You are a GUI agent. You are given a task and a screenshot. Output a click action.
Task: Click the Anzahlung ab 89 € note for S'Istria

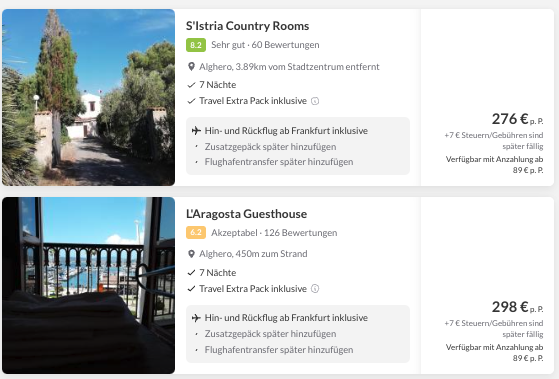494,164
